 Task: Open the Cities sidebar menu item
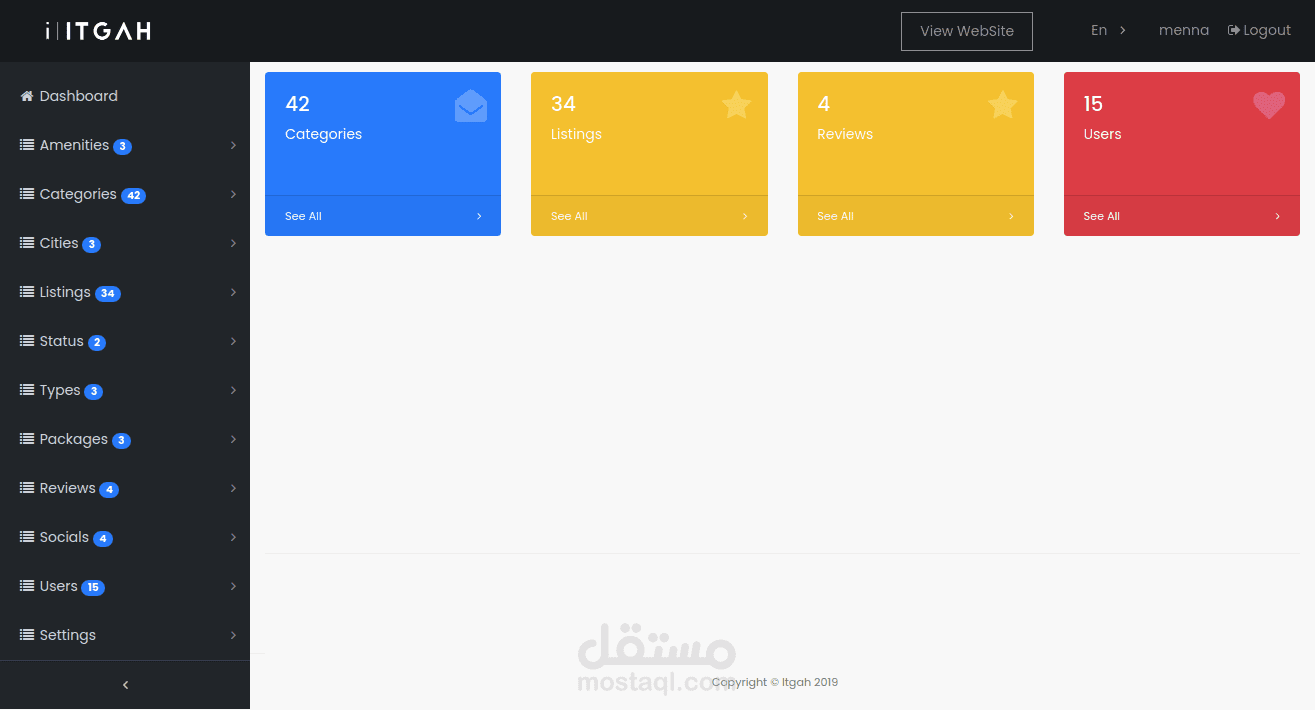[125, 243]
